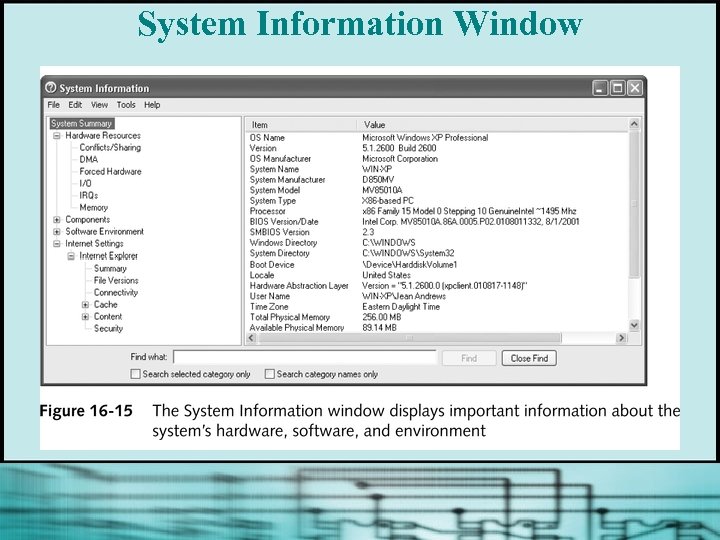Image resolution: width=720 pixels, height=540 pixels.
Task: Click the Available Physical Memory row
Action: [x=437, y=328]
